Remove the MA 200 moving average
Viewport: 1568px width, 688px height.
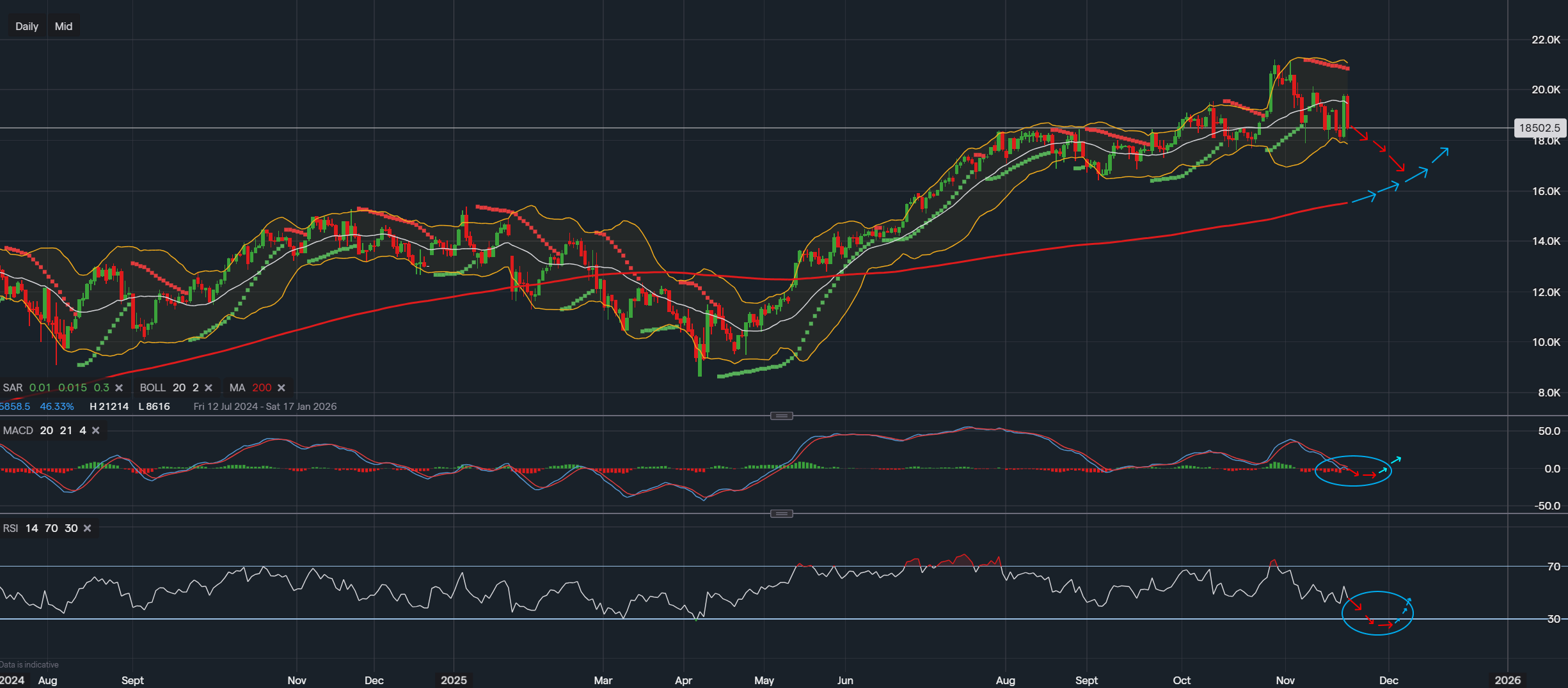pyautogui.click(x=281, y=388)
